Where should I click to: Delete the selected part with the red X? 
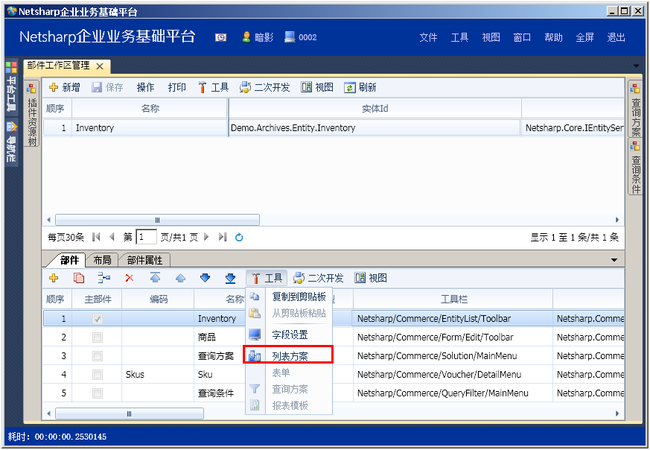(x=129, y=278)
